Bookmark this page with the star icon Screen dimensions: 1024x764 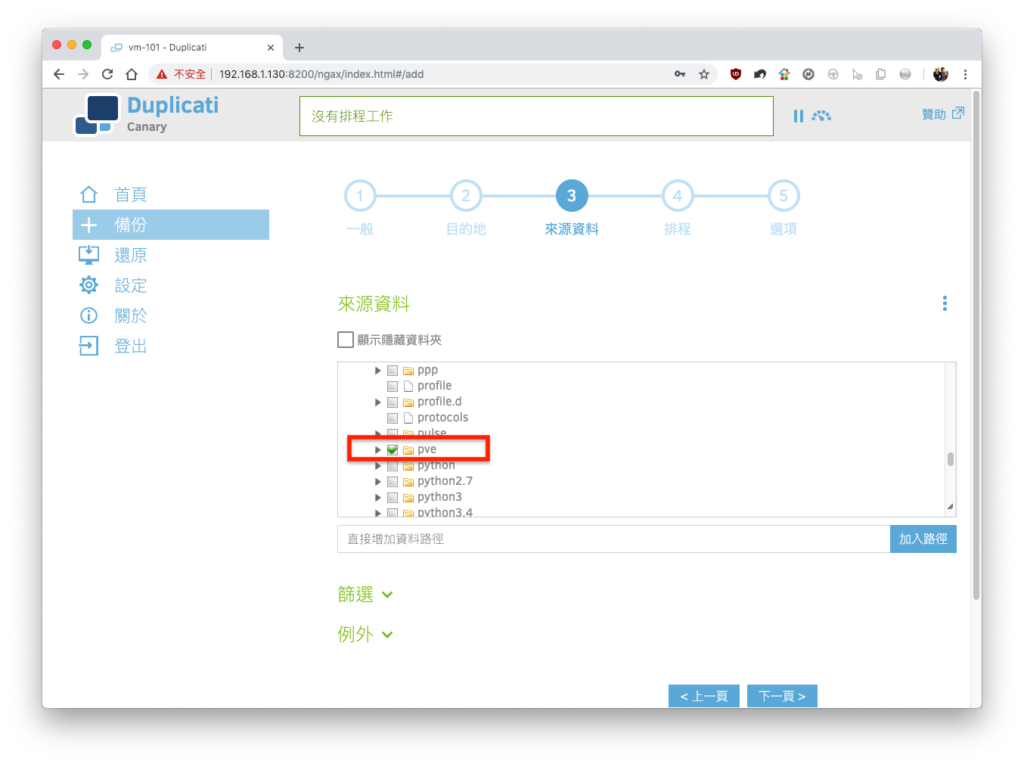[x=704, y=74]
